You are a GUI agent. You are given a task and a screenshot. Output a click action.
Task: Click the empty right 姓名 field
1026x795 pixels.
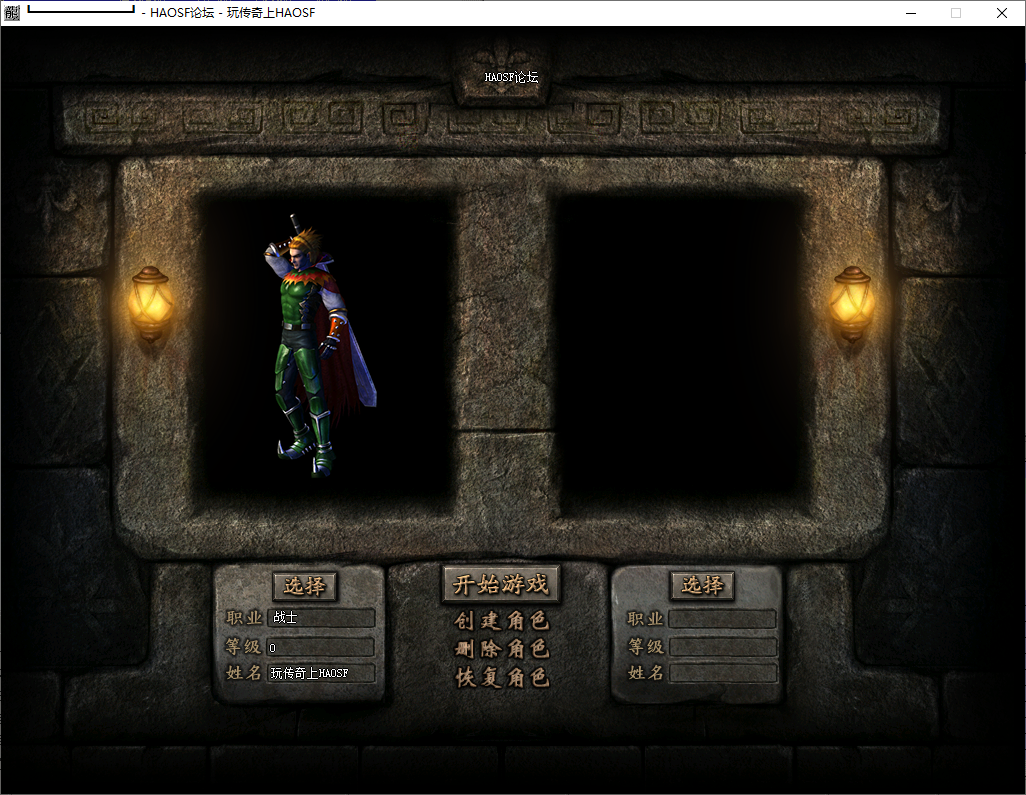pos(722,673)
